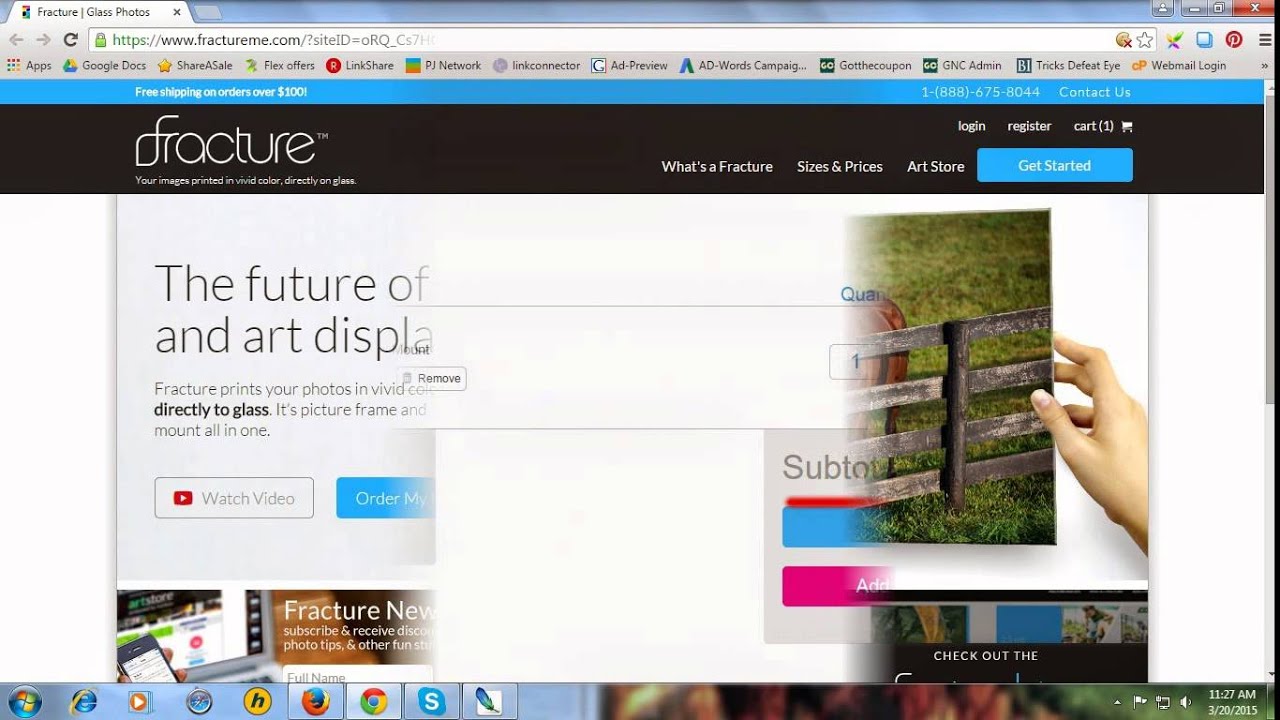Image resolution: width=1280 pixels, height=720 pixels.
Task: Open Skype from the taskbar
Action: pyautogui.click(x=432, y=702)
